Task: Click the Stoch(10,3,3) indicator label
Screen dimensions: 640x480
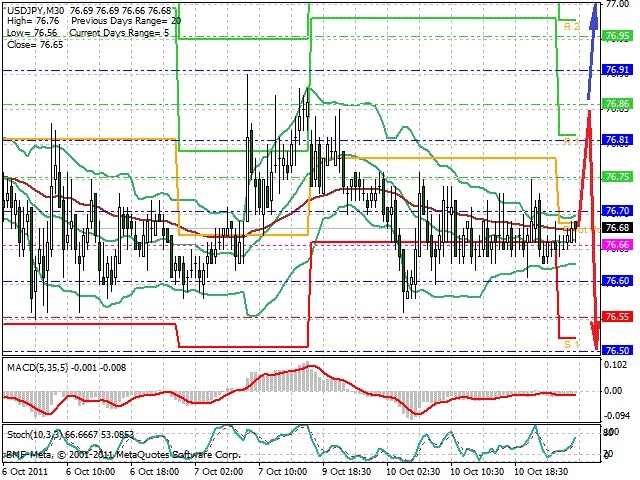Action: (x=35, y=435)
